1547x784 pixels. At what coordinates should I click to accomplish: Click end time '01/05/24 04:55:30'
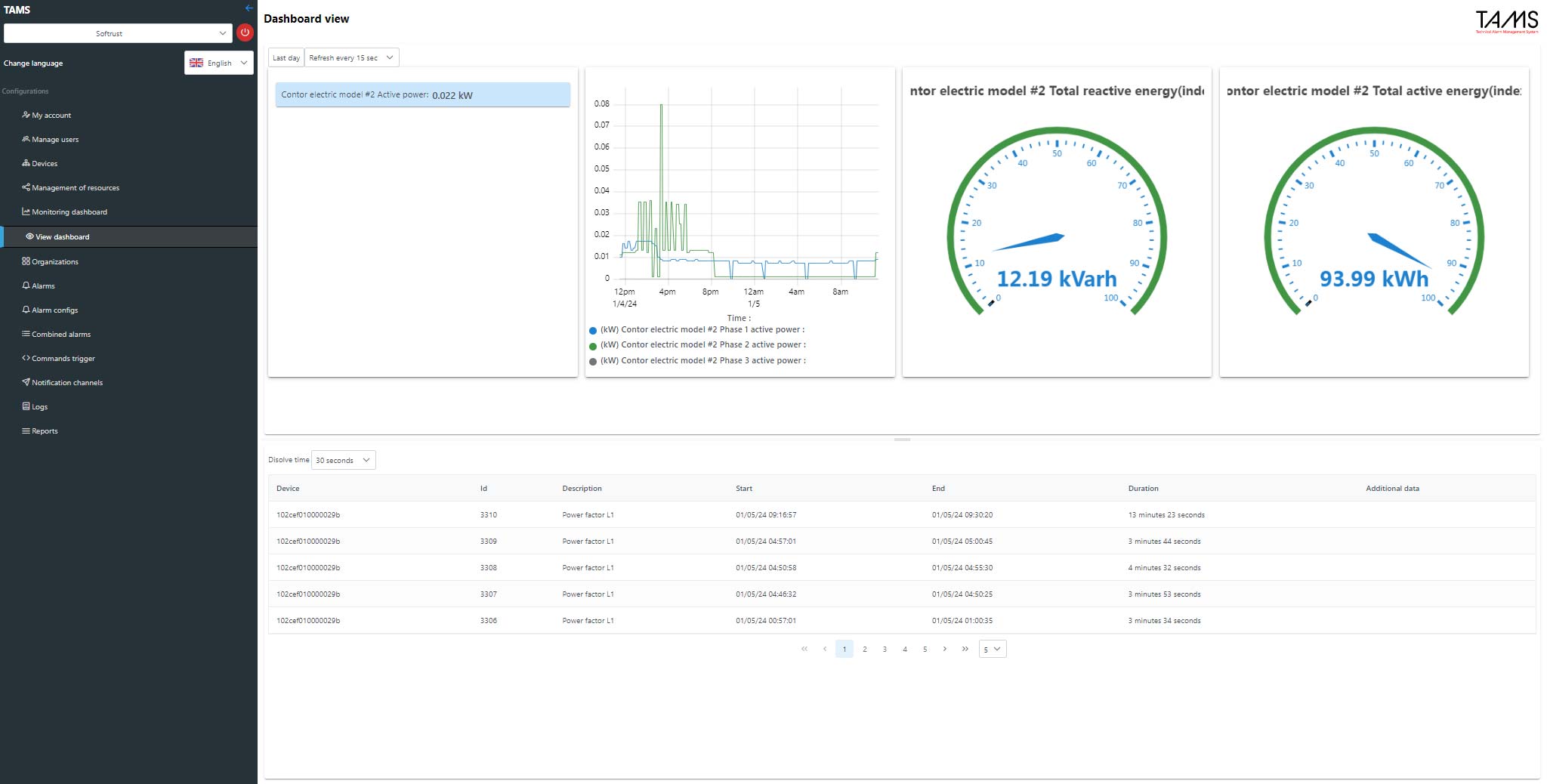(x=962, y=568)
